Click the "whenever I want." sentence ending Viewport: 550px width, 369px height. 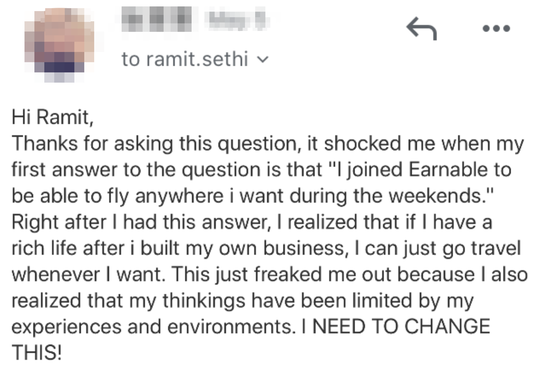[x=88, y=274]
